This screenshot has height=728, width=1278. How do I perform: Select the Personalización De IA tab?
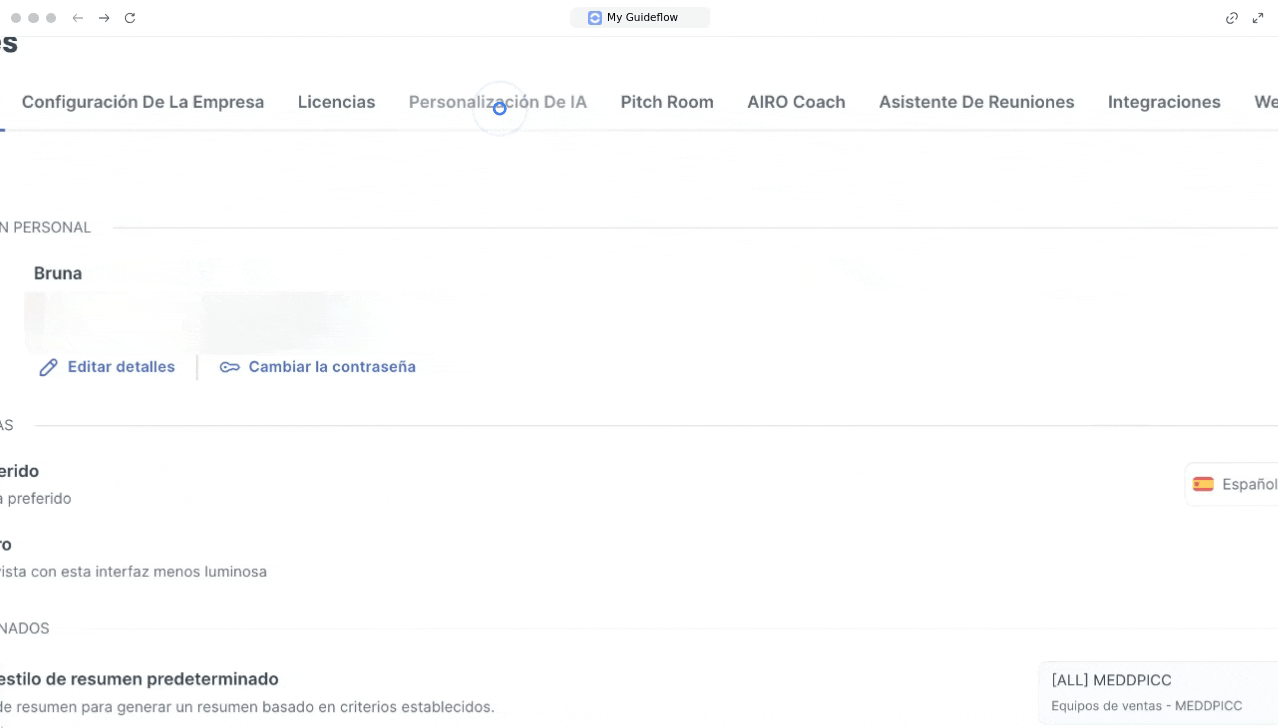[x=497, y=102]
